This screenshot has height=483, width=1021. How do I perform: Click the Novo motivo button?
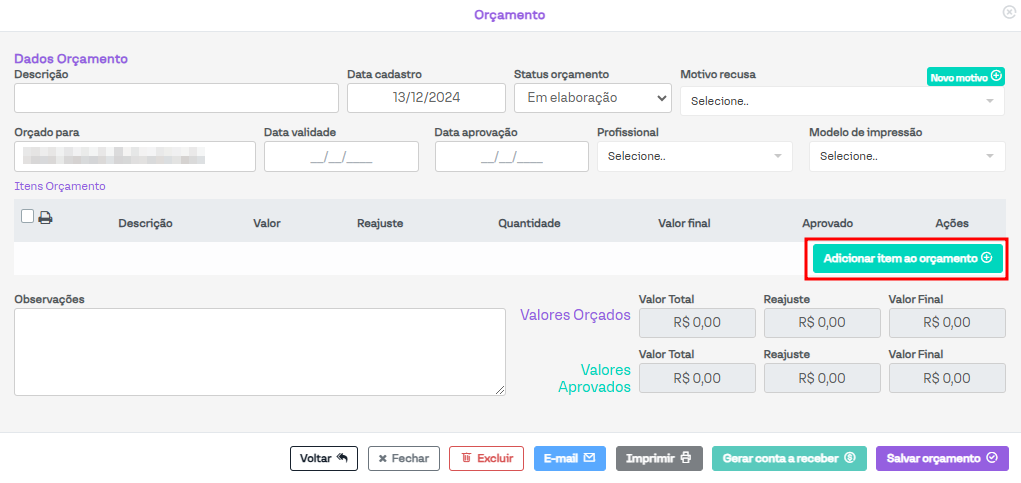(965, 77)
